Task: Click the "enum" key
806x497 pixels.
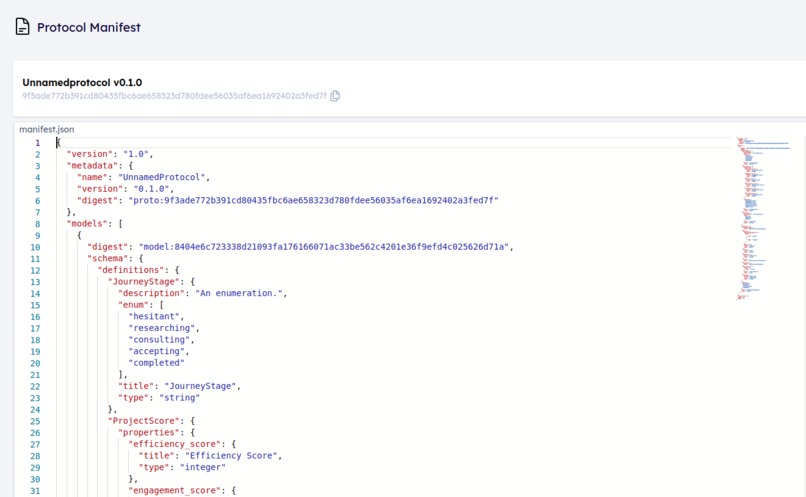Action: click(x=134, y=305)
